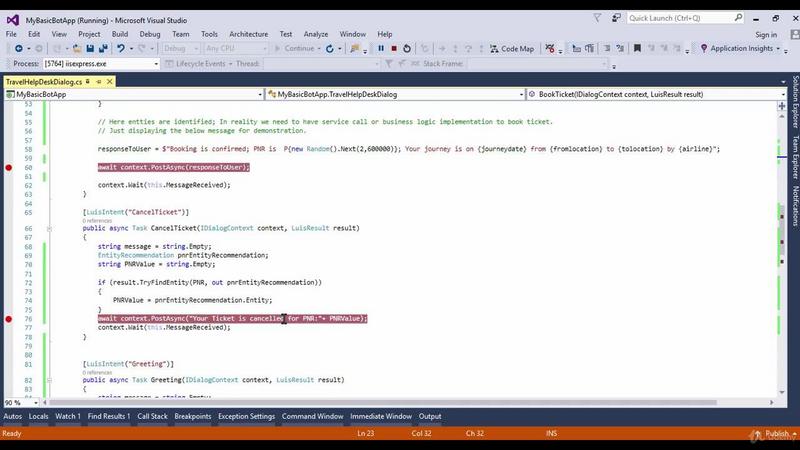Toggle the breakpoint on line 76
Viewport: 800px width, 450px height.
[9, 319]
